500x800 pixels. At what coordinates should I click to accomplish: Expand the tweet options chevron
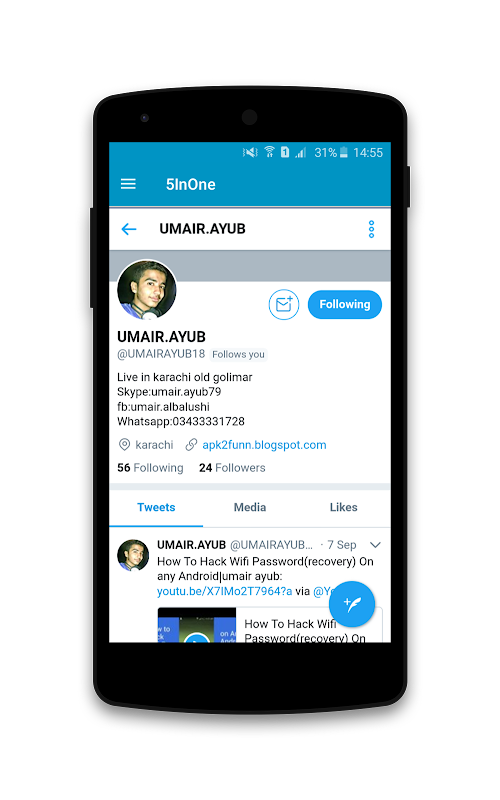(x=376, y=545)
